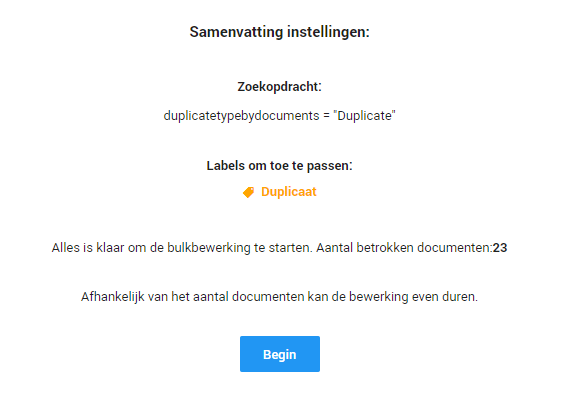Click the word bulkbewerking in the sentence
The height and width of the screenshot is (396, 570).
point(209,248)
